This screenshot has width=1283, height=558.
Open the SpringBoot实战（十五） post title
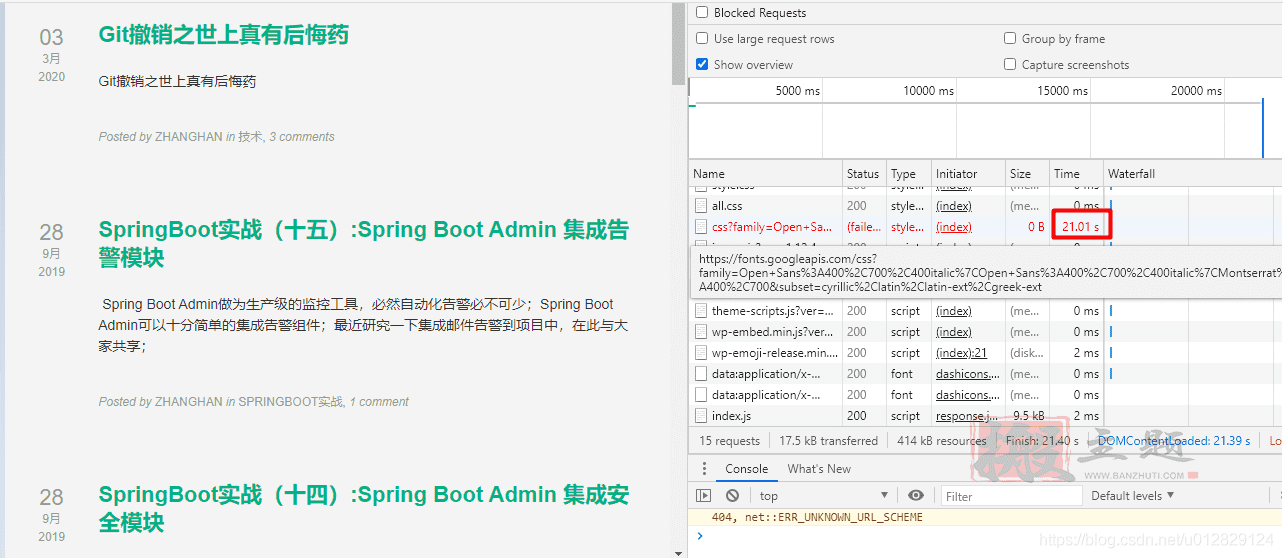tap(364, 243)
